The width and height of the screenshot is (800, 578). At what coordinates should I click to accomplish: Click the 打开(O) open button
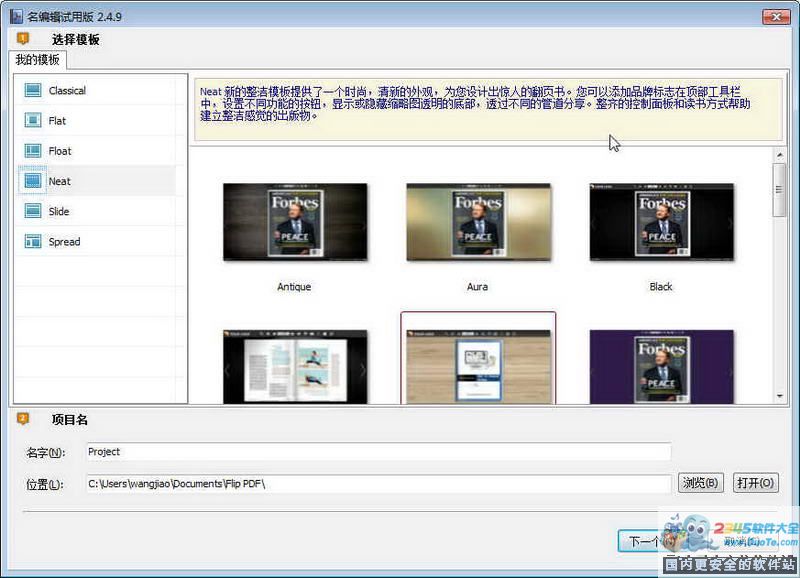tap(756, 483)
